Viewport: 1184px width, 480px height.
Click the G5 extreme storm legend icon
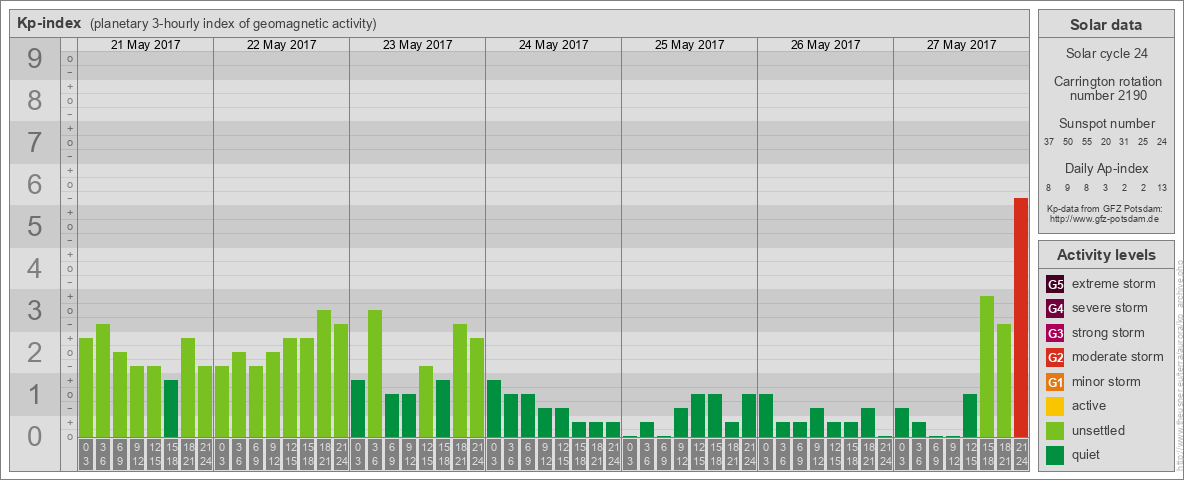[1055, 285]
